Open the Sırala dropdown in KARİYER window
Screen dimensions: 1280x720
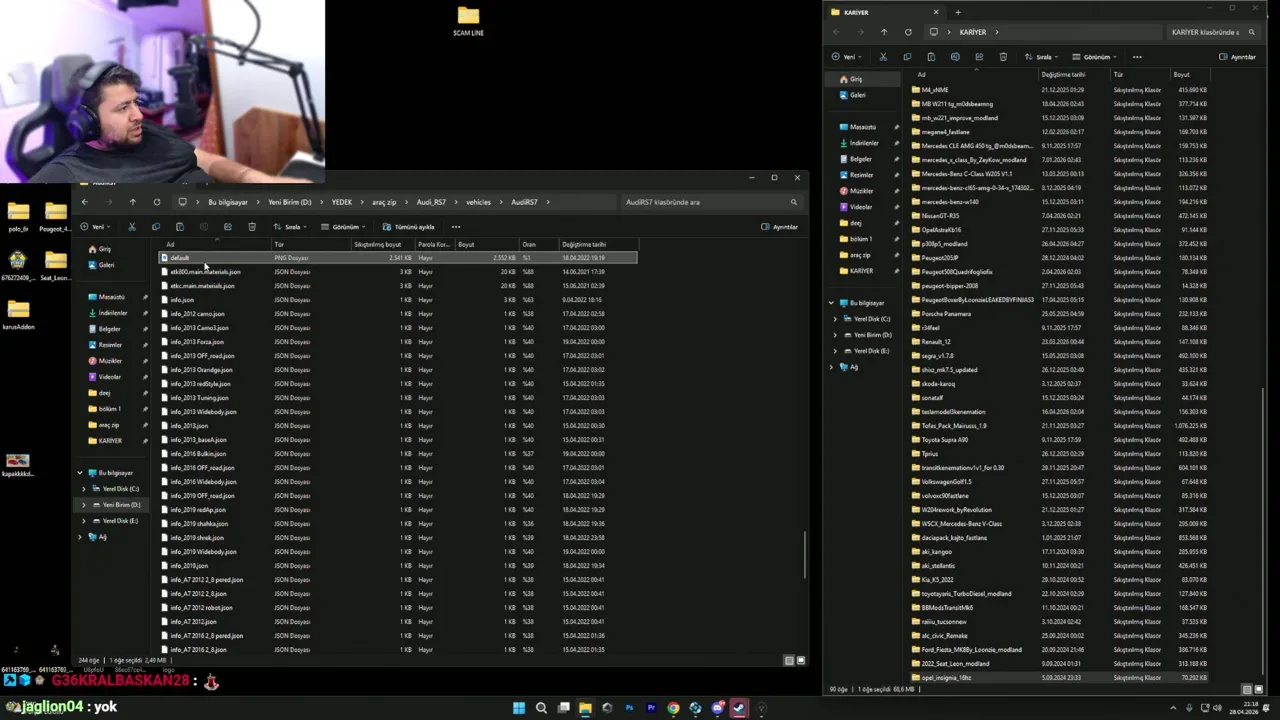coord(1042,57)
